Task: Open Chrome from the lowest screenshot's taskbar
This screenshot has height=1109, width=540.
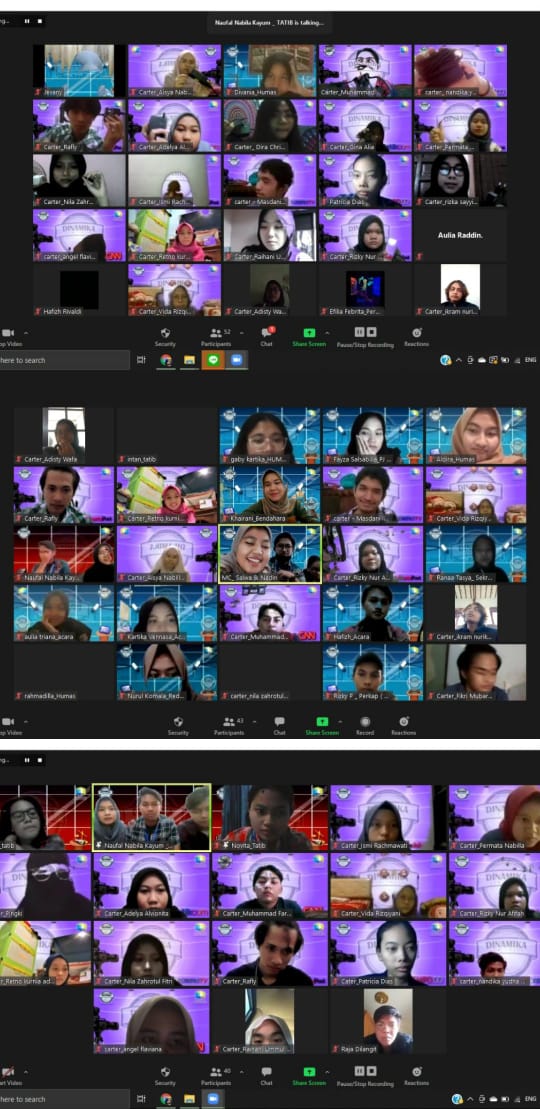Action: point(166,1098)
